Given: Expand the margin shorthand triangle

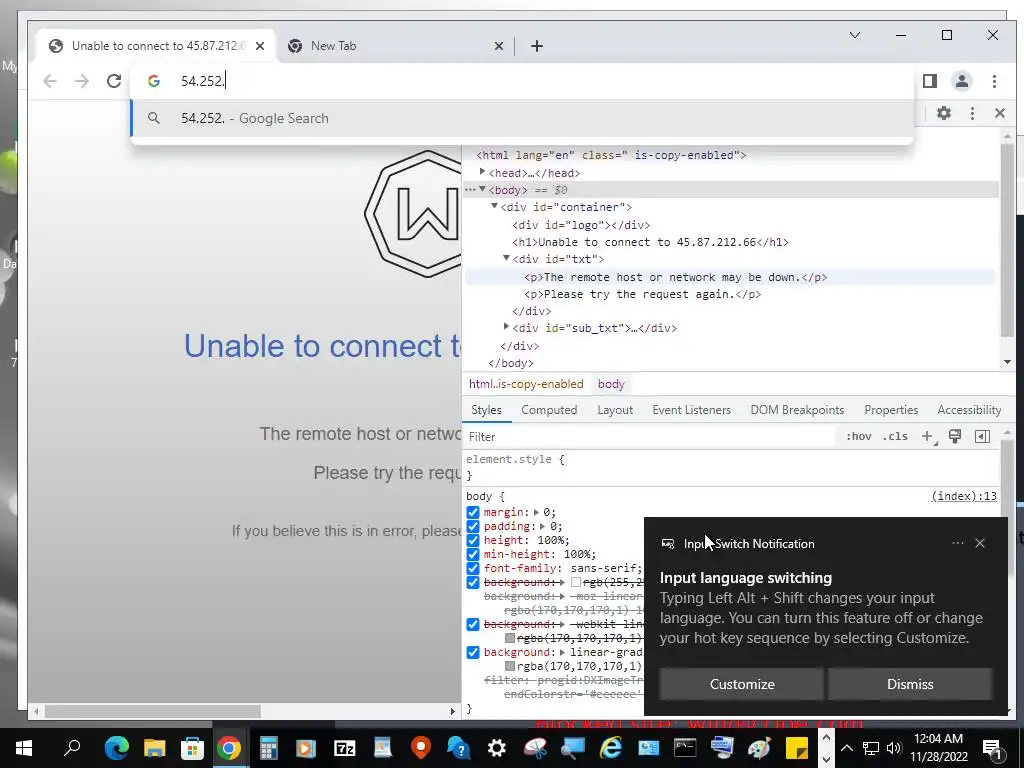Looking at the screenshot, I should pos(537,513).
